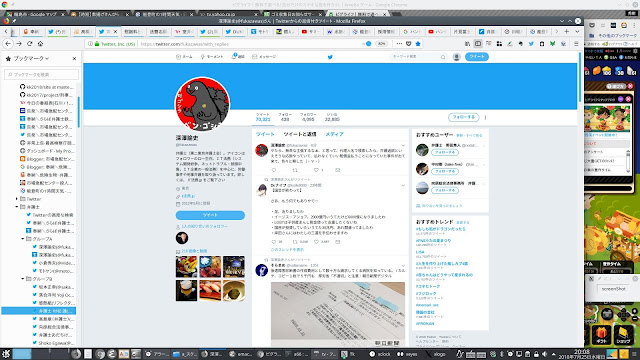Image resolution: width=640 pixels, height=360 pixels.
Task: Open xclock from the taskbar
Action: 380,354
